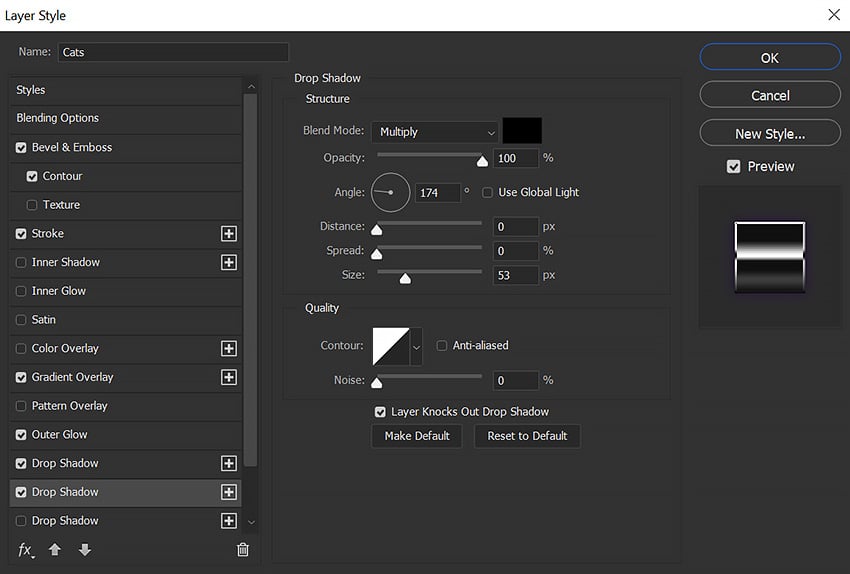
Task: Click the New Style... button
Action: (769, 134)
